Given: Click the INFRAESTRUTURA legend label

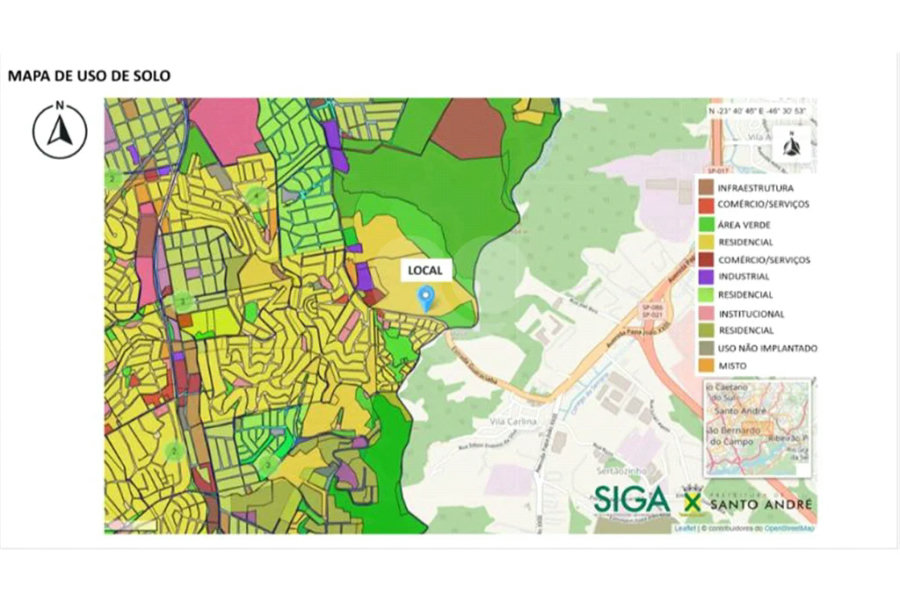Looking at the screenshot, I should (755, 188).
